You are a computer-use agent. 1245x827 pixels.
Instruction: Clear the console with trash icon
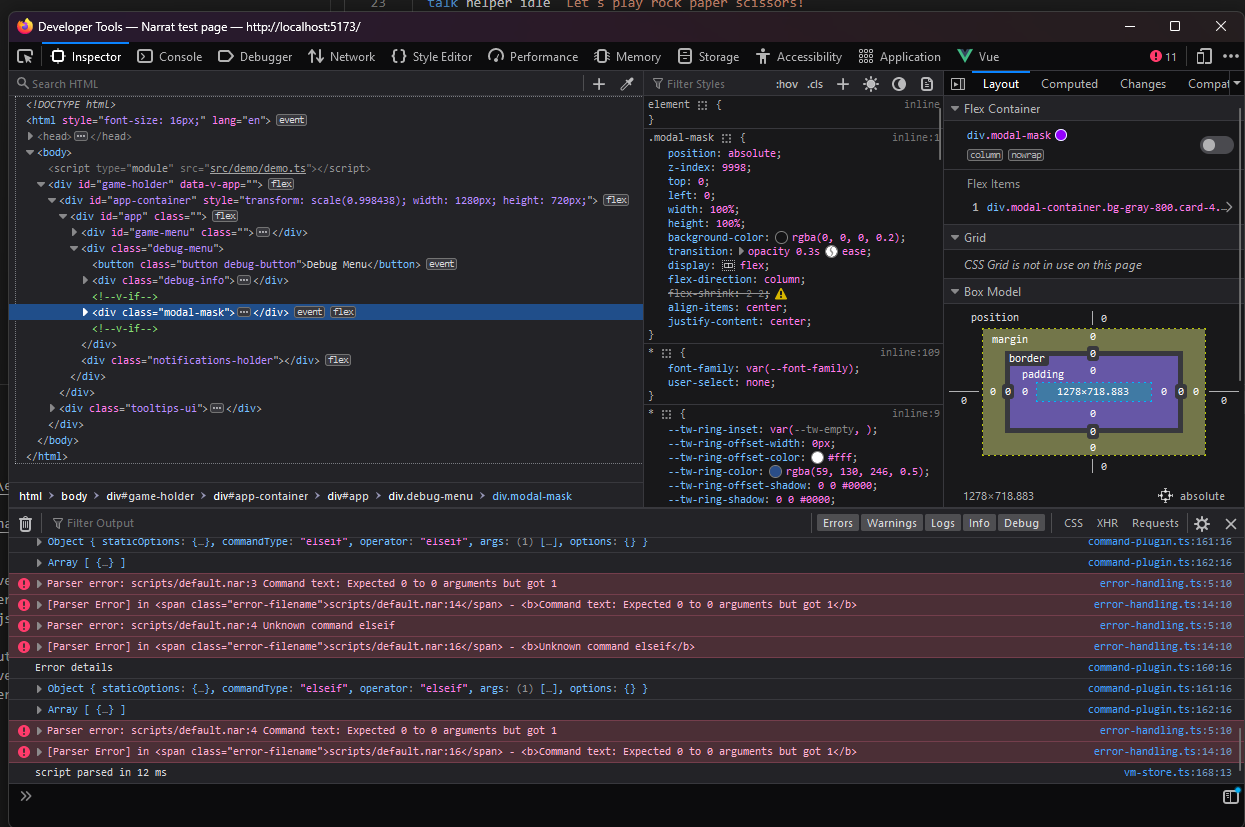26,523
